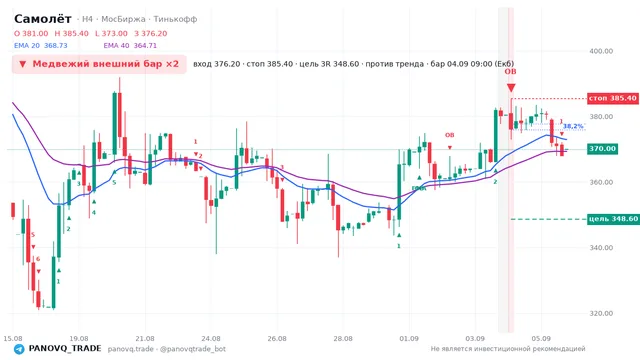Image resolution: width=640 pixels, height=360 pixels.
Task: Click the high value H 385.40
Action: point(71,33)
